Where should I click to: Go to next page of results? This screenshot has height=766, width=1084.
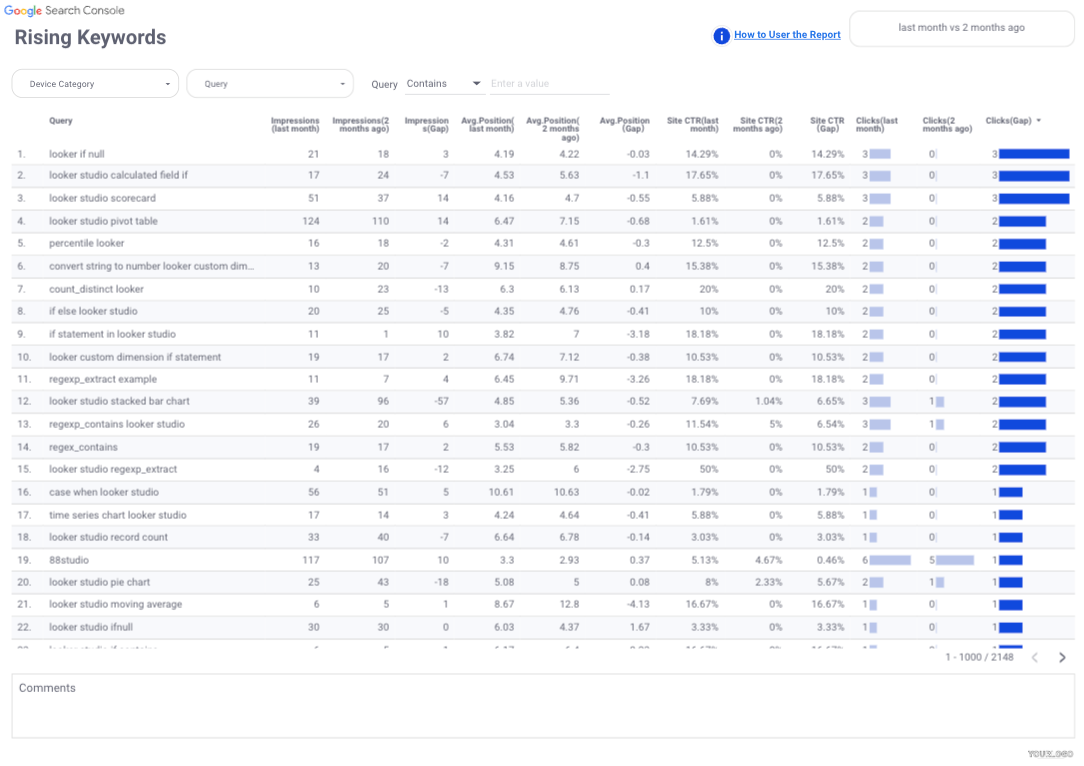1062,657
